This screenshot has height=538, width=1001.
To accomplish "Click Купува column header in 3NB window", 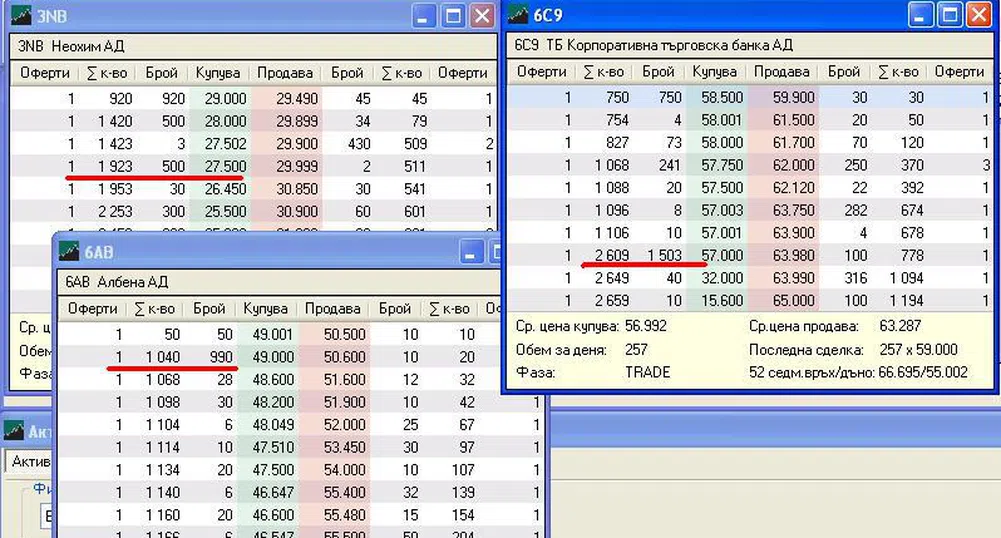I will click(217, 73).
